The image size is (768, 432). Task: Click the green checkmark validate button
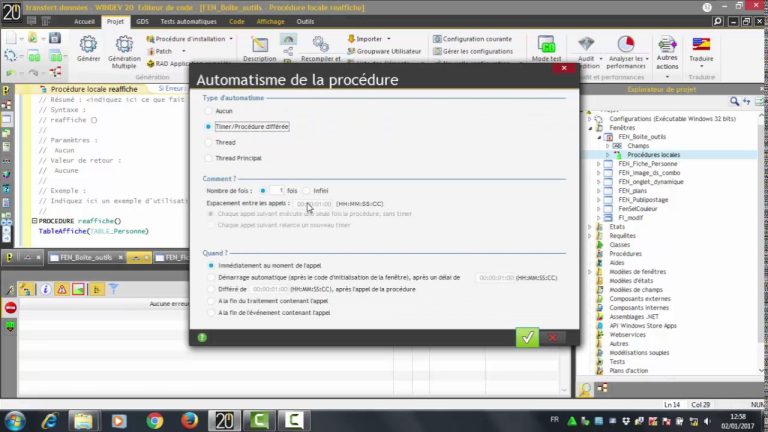pyautogui.click(x=527, y=337)
